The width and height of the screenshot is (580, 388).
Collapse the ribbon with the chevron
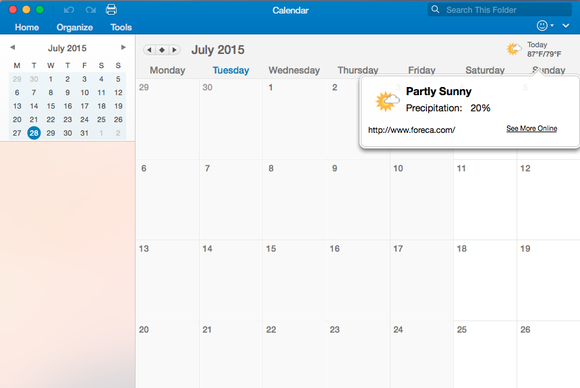[566, 26]
